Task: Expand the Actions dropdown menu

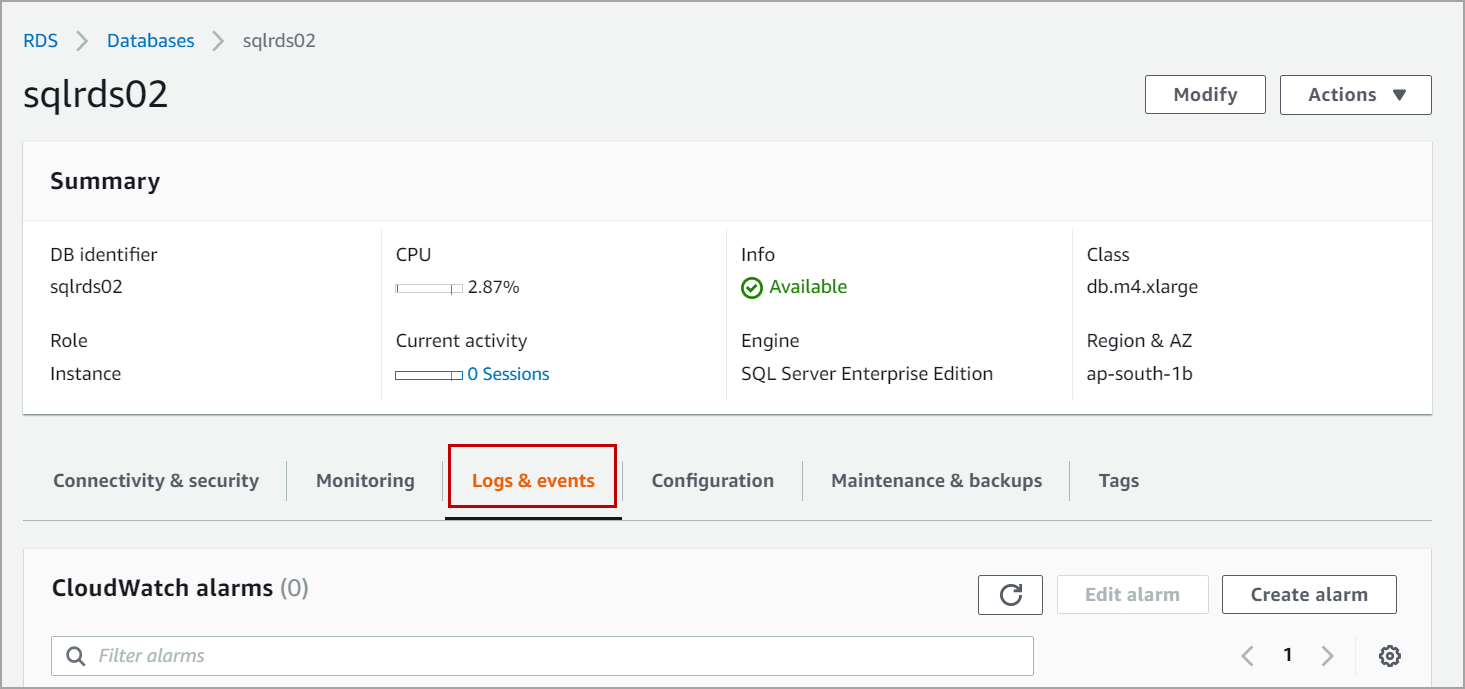Action: tap(1355, 95)
